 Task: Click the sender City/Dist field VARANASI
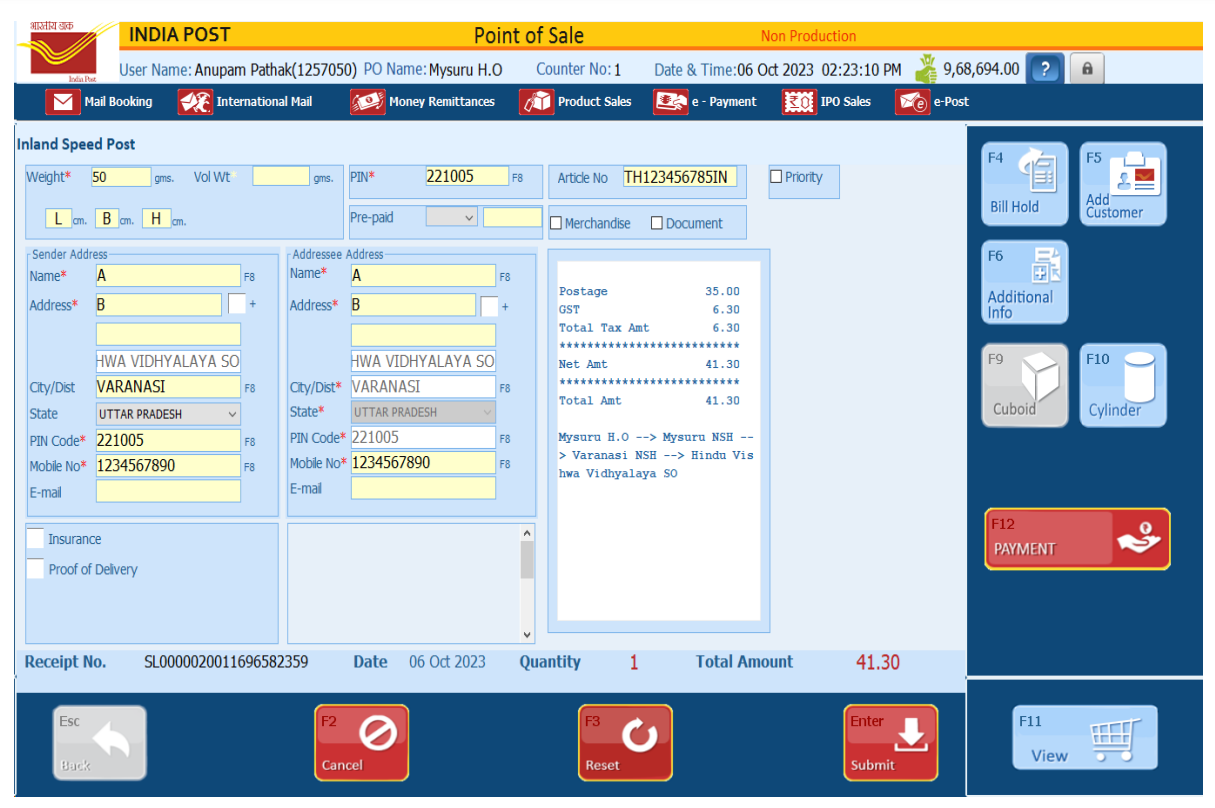[x=168, y=387]
